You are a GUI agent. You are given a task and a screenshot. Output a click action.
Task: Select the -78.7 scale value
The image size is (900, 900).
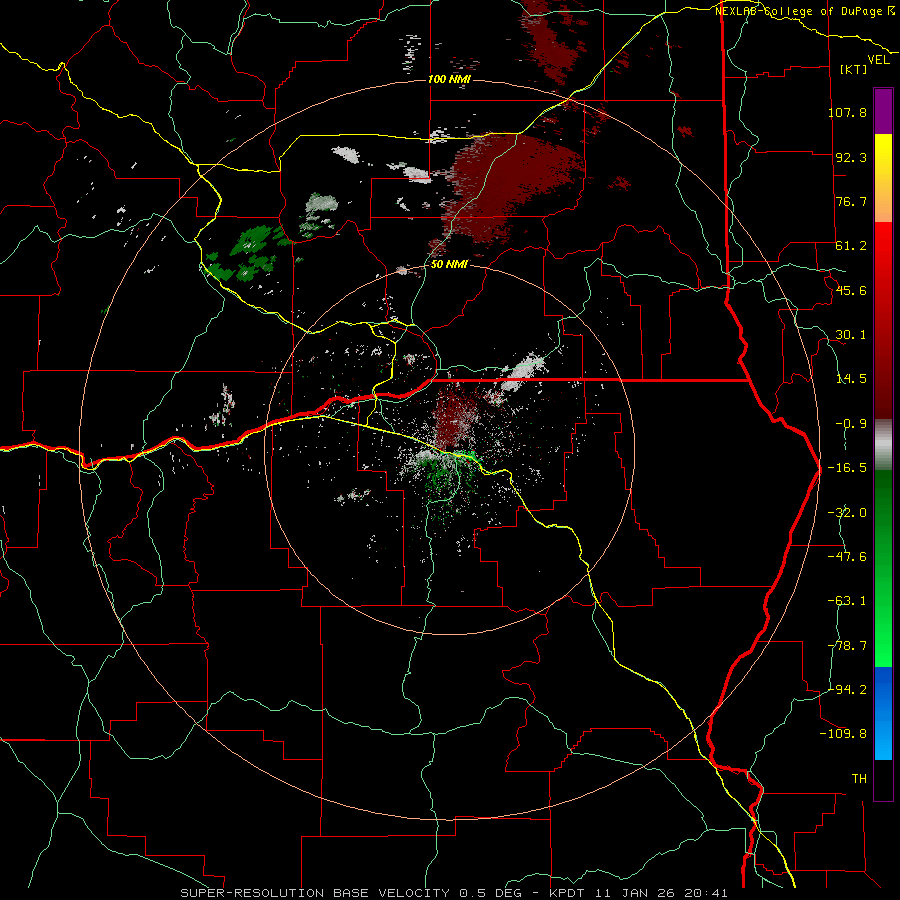(847, 646)
